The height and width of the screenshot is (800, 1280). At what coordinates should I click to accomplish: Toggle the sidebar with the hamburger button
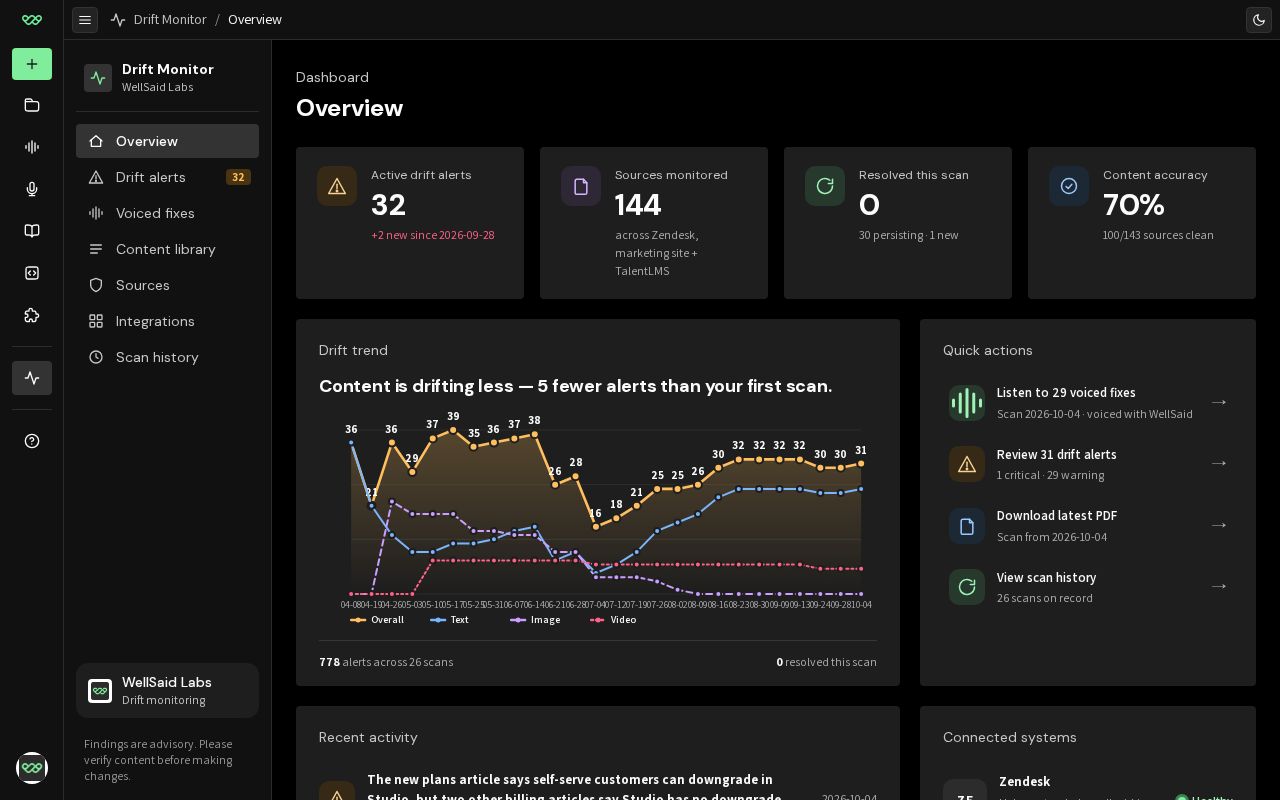coord(85,19)
